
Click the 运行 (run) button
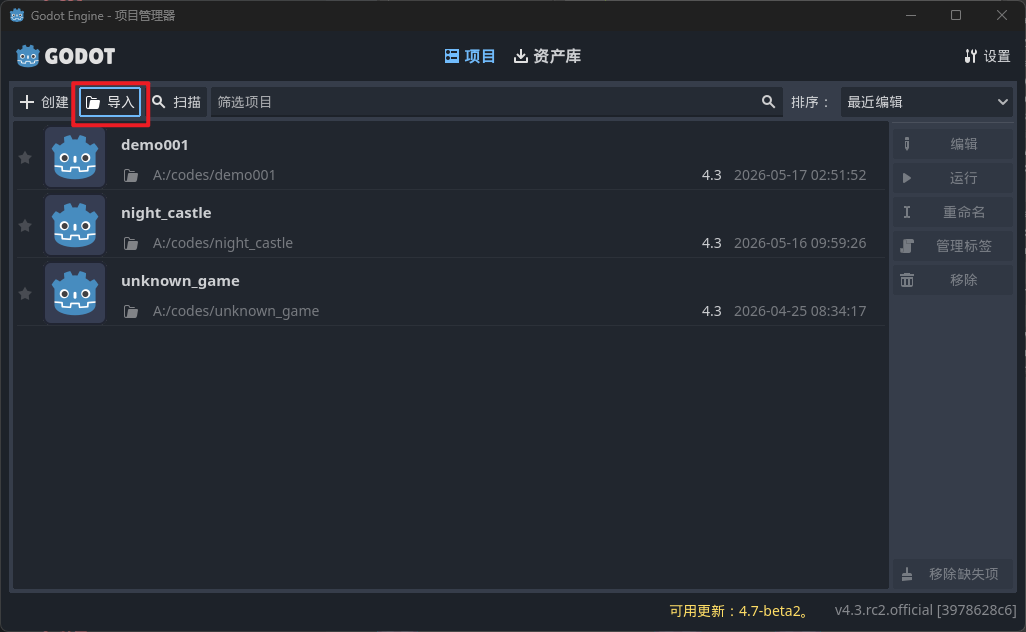[953, 178]
